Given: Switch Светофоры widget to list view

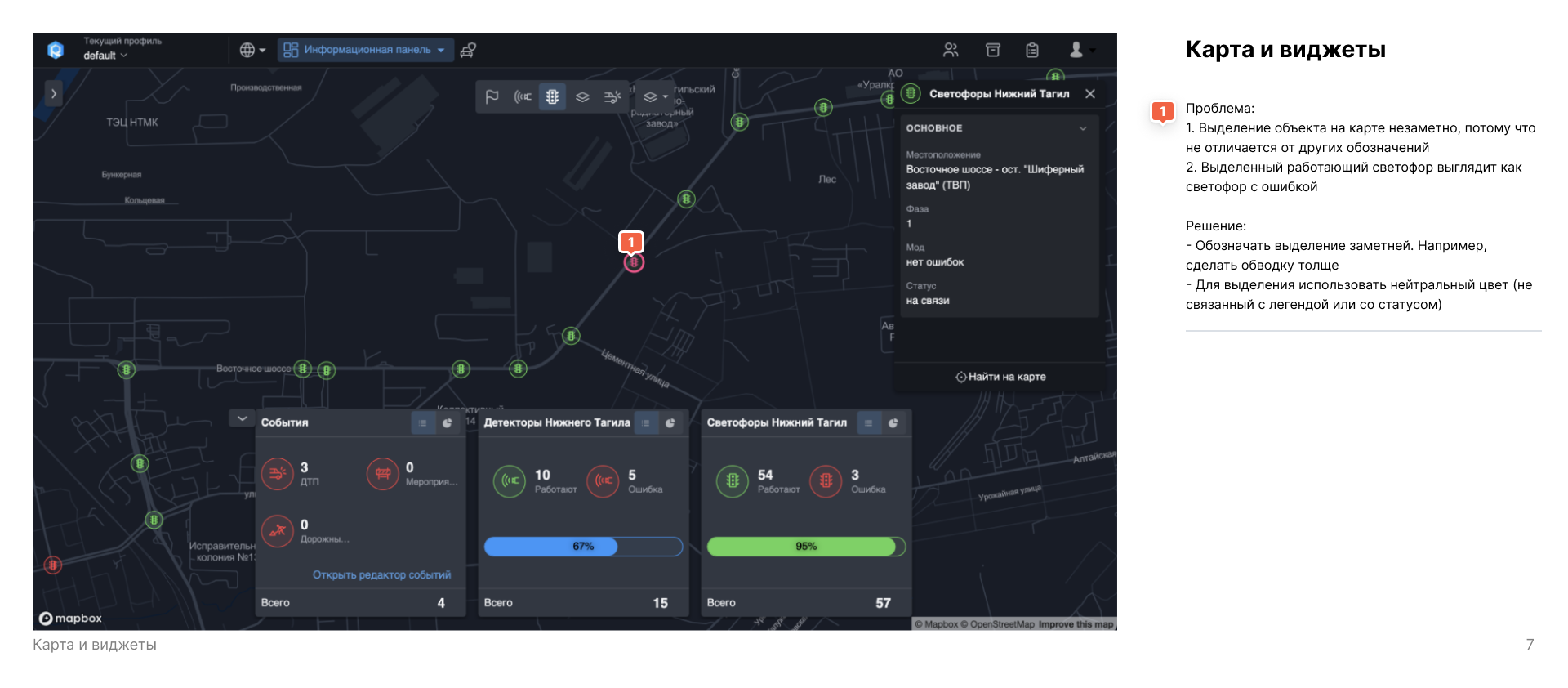Looking at the screenshot, I should pyautogui.click(x=868, y=422).
